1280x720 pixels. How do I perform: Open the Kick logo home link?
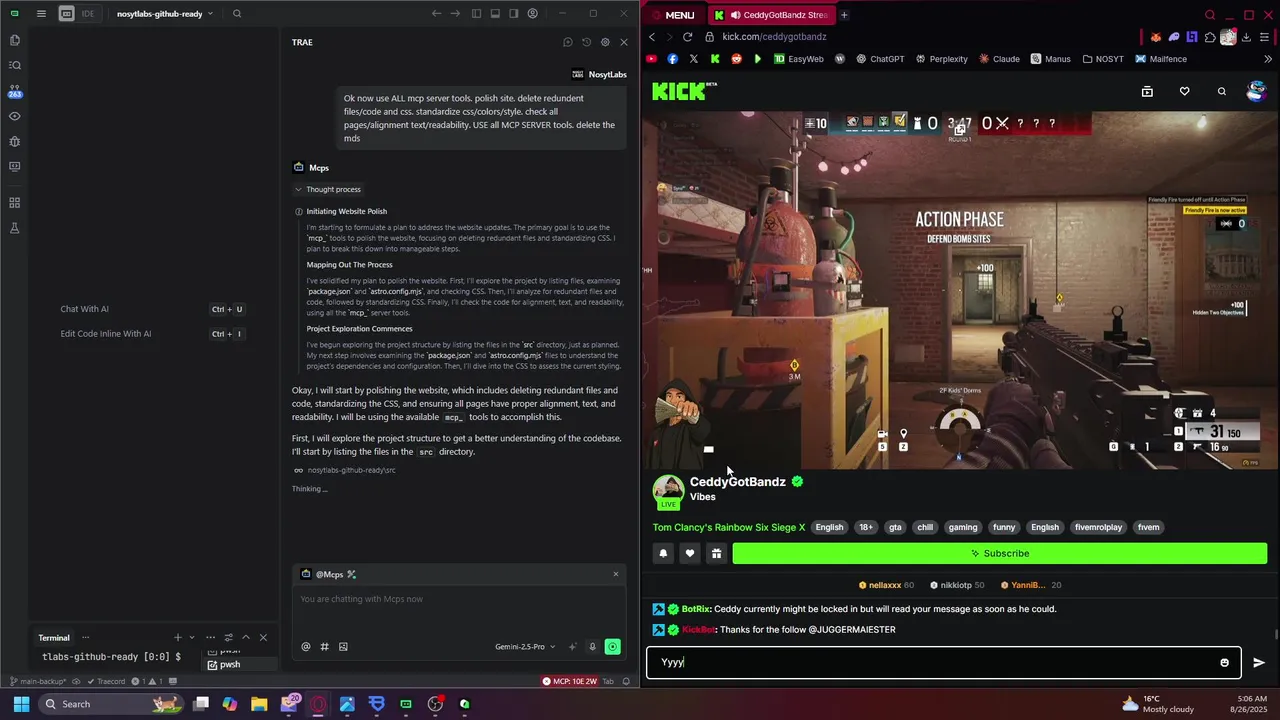[x=685, y=91]
